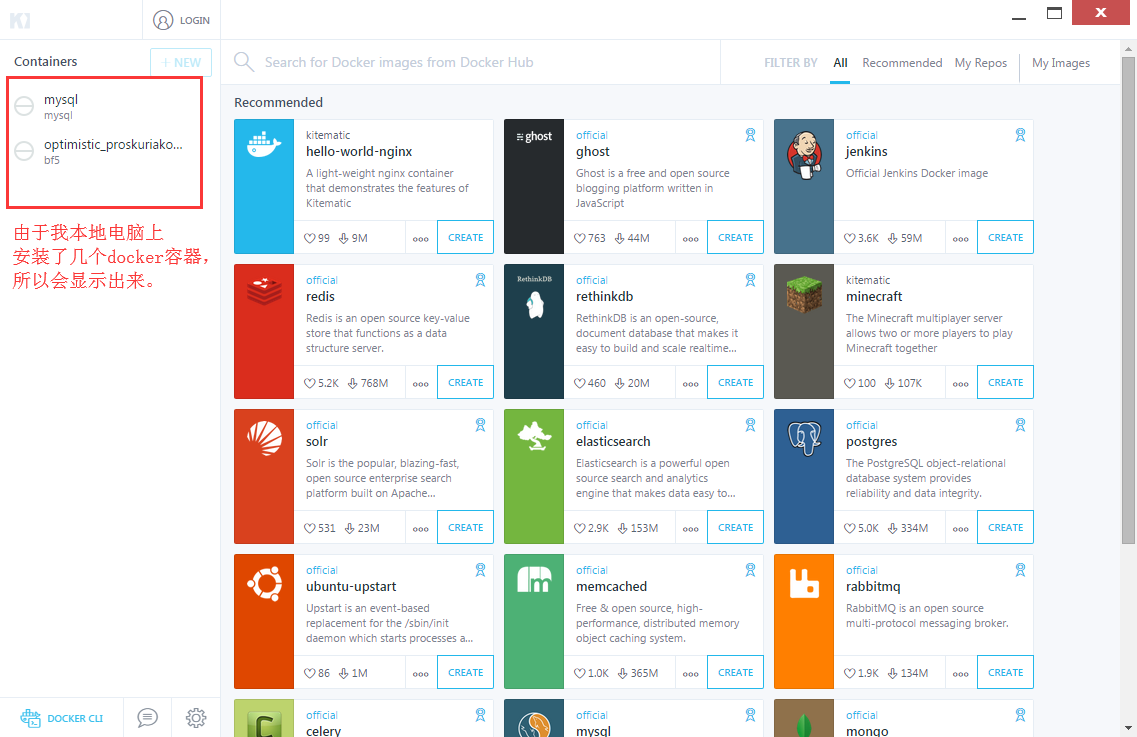Click the vertical scrollbar thumb
The image size is (1137, 737).
pyautogui.click(x=1128, y=300)
